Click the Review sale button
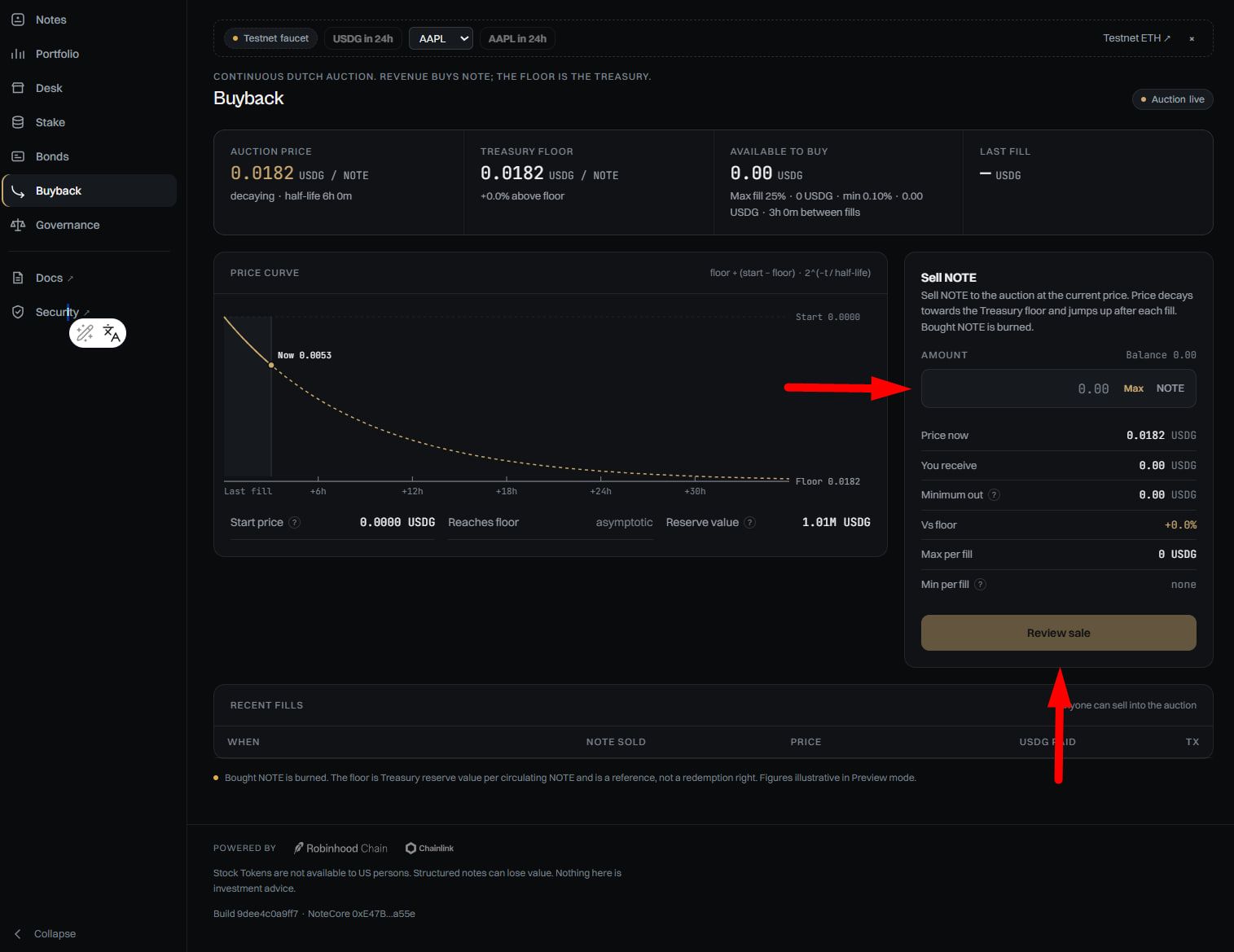Screen dimensions: 1234x952 point(1058,633)
